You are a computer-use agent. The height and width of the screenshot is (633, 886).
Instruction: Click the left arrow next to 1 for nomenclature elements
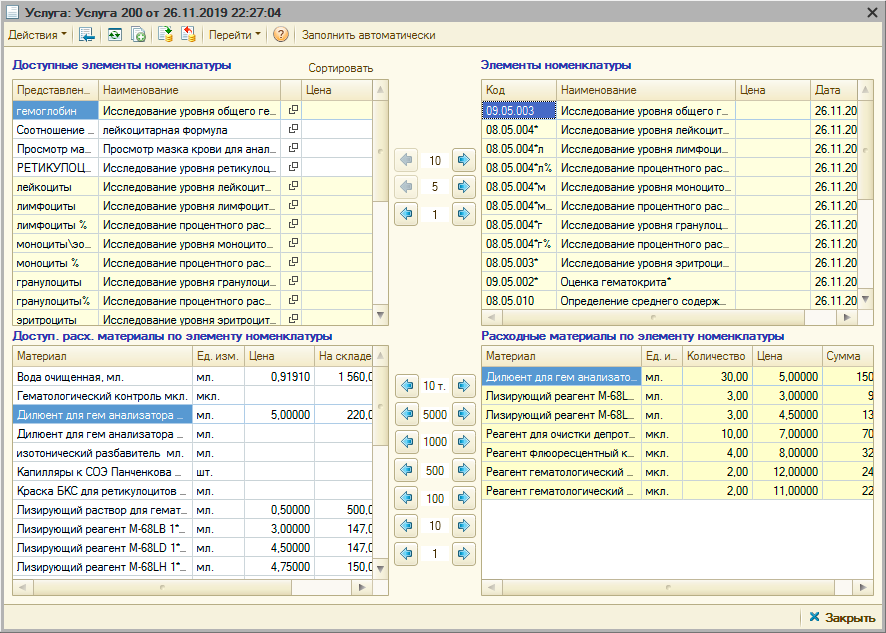tap(406, 214)
